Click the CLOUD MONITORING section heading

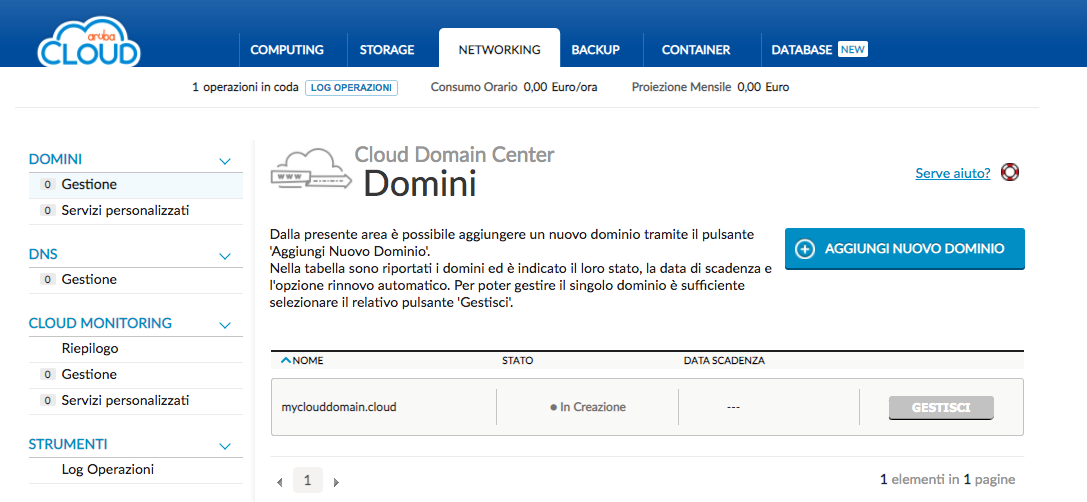(101, 323)
